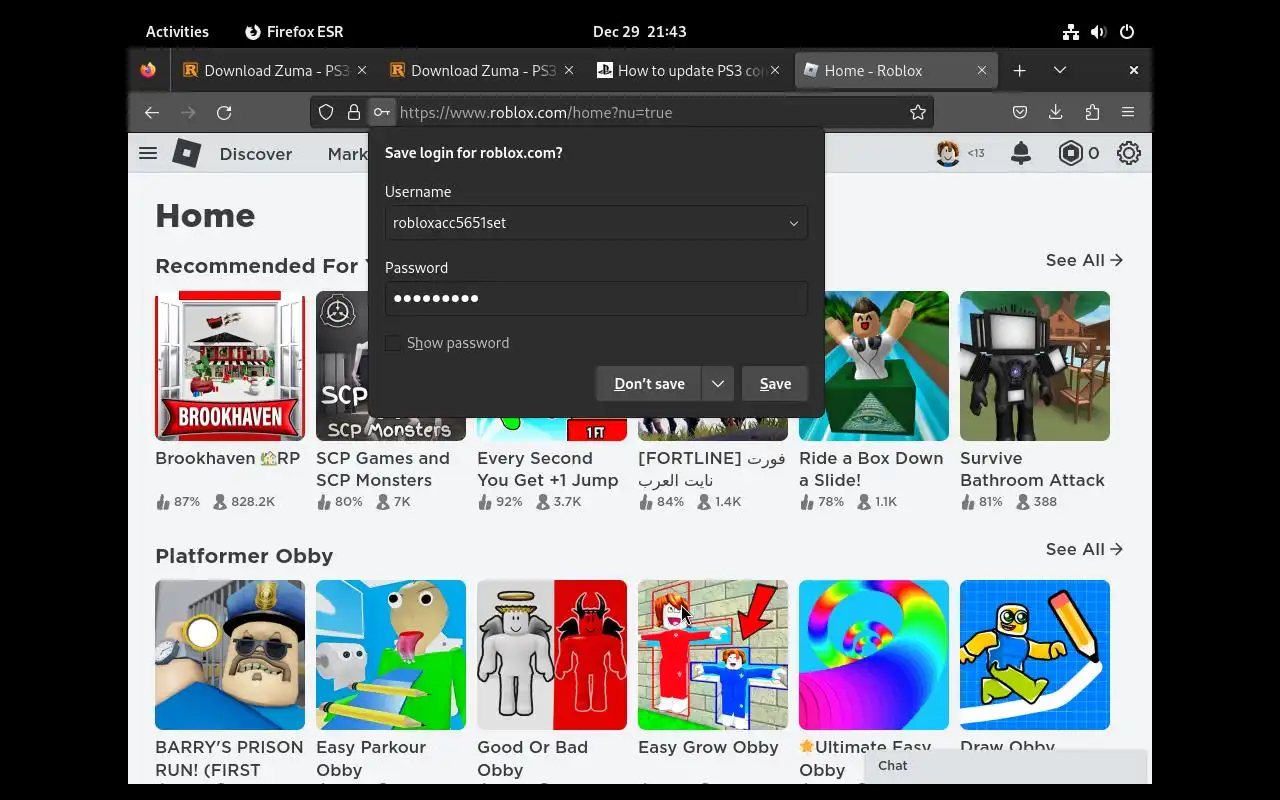View site security via the padlock icon

(x=353, y=113)
